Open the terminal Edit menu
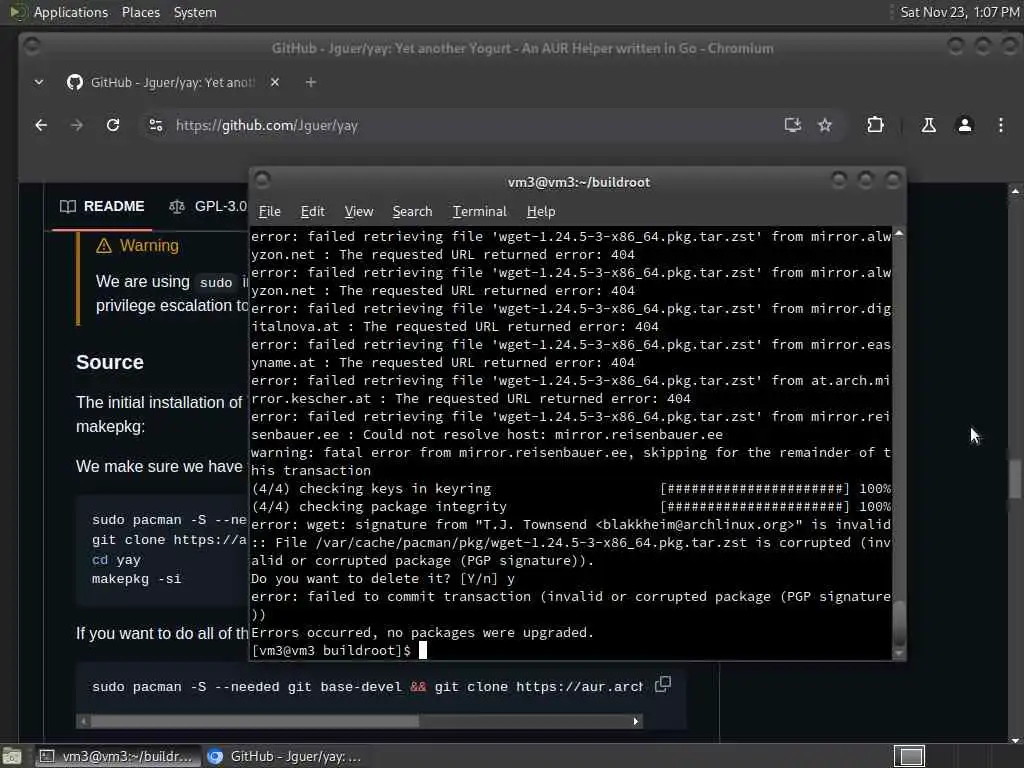The width and height of the screenshot is (1024, 768). click(x=312, y=212)
